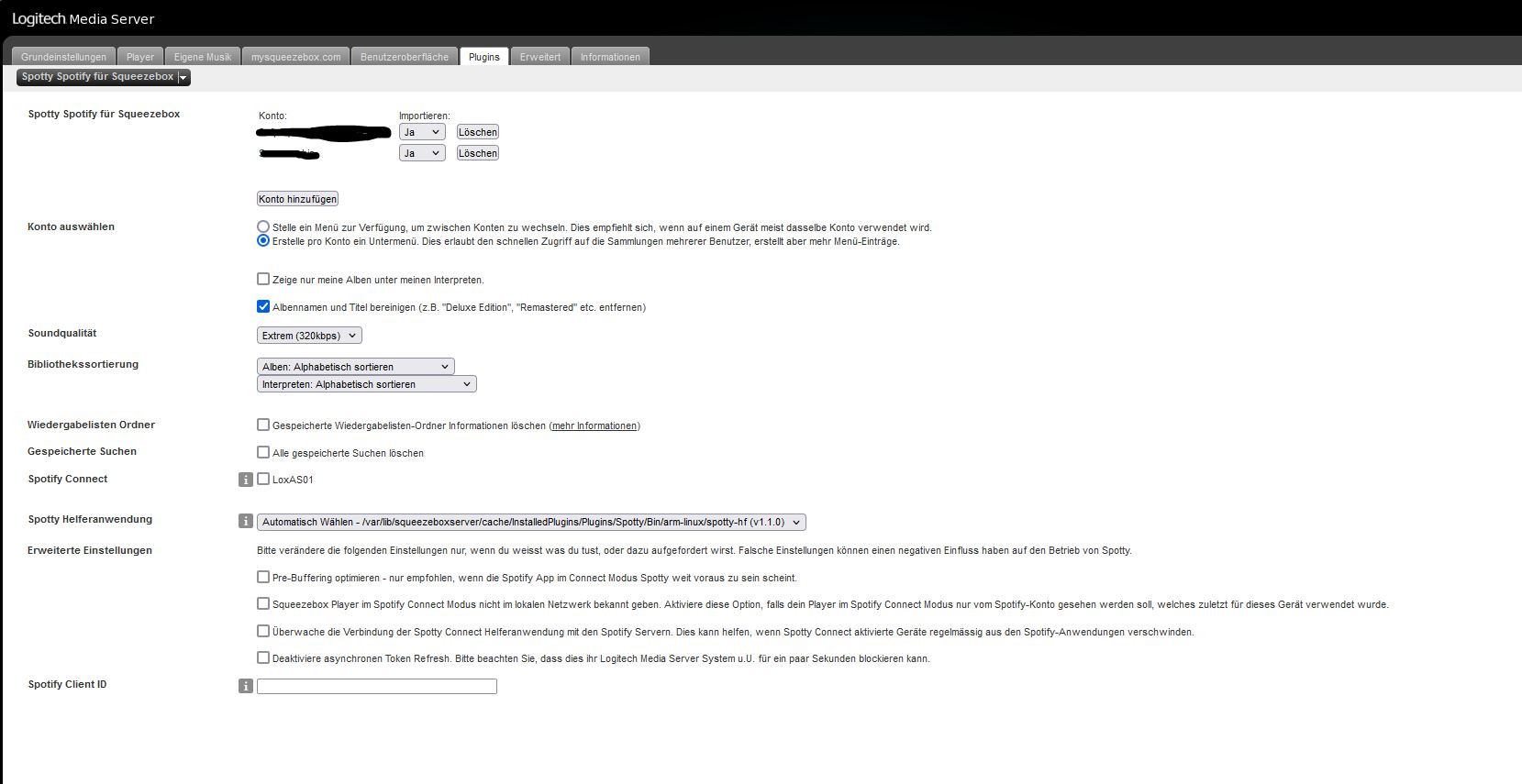Click Löschen for second account

478,153
